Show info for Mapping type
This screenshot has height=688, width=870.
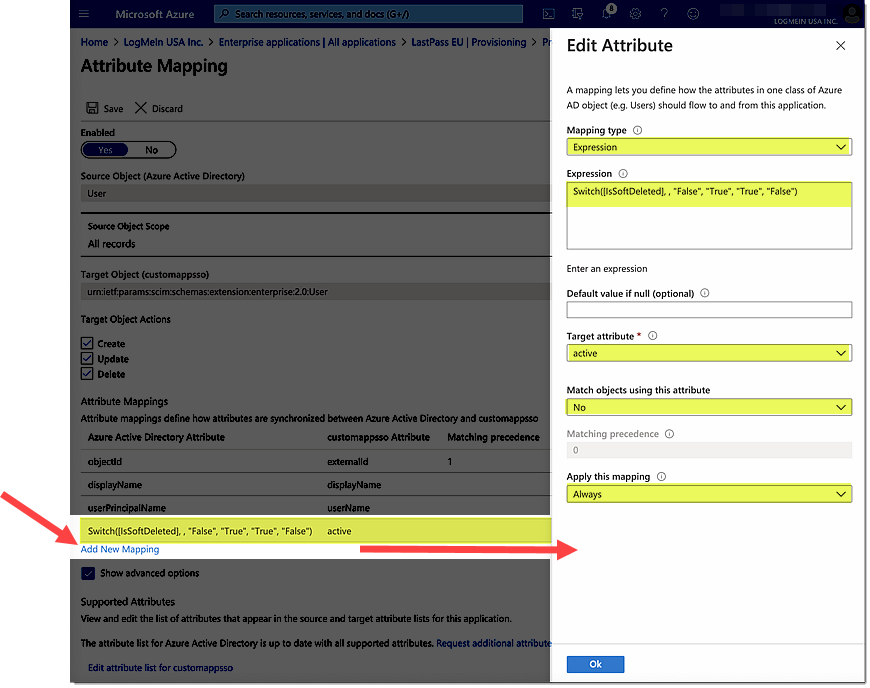pos(638,130)
